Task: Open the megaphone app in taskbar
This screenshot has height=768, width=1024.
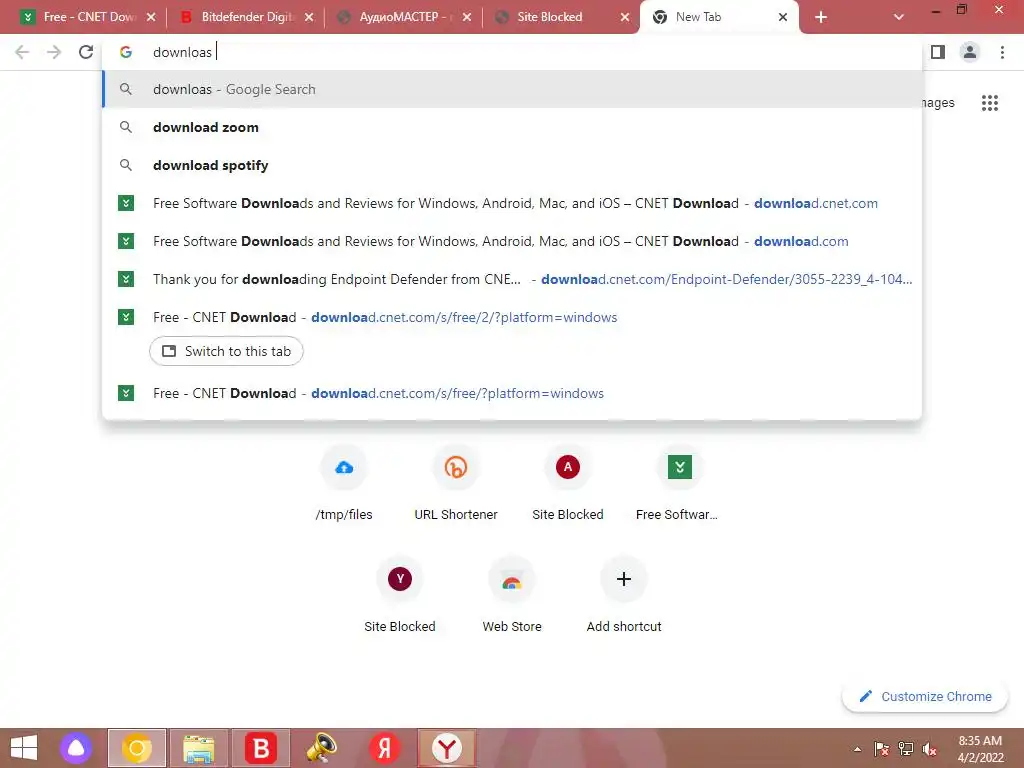Action: pos(322,748)
